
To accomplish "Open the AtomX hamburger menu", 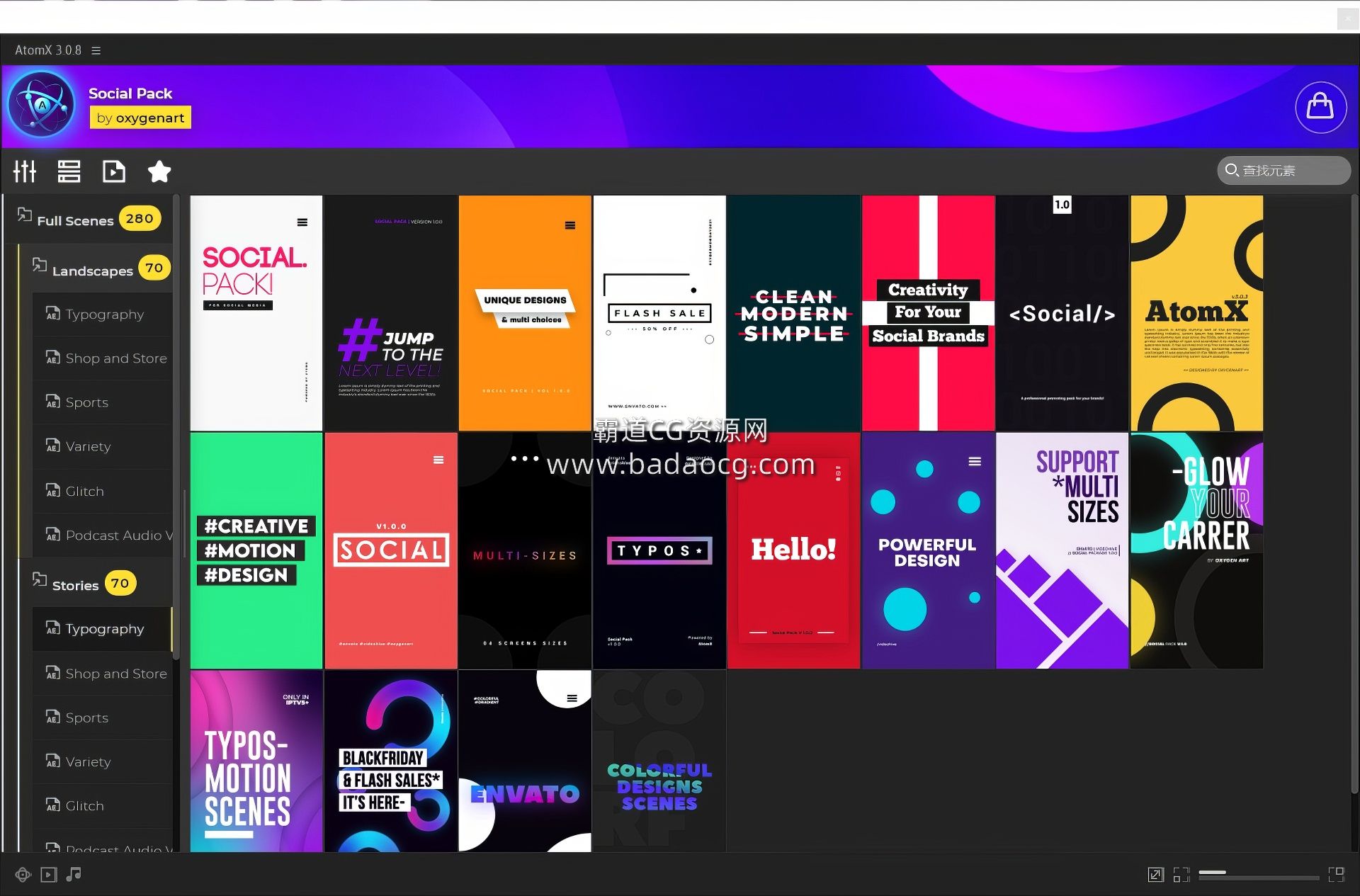I will click(x=96, y=50).
